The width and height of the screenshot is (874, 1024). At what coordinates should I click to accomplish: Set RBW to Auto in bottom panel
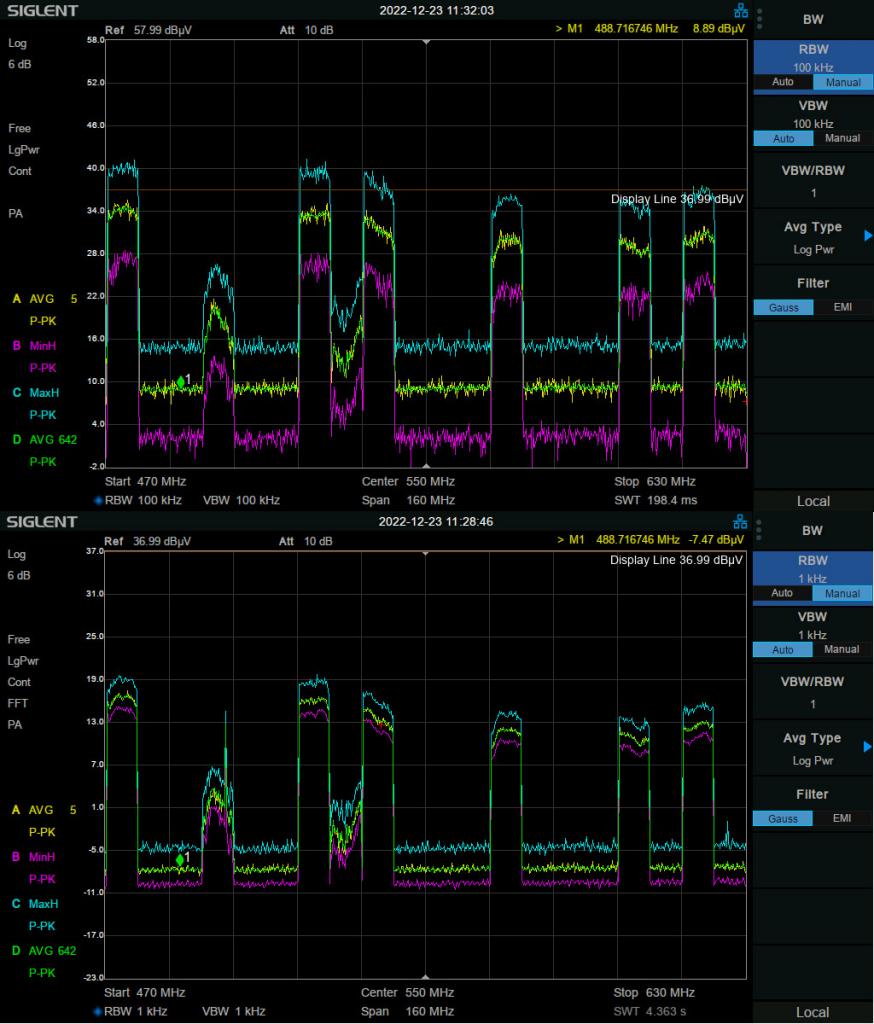coord(782,594)
